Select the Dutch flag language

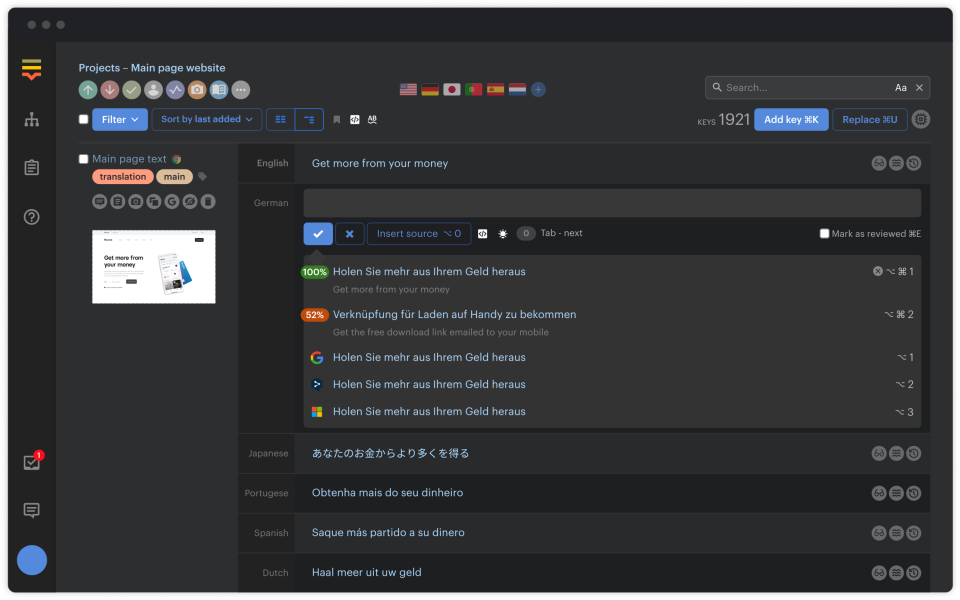point(517,89)
